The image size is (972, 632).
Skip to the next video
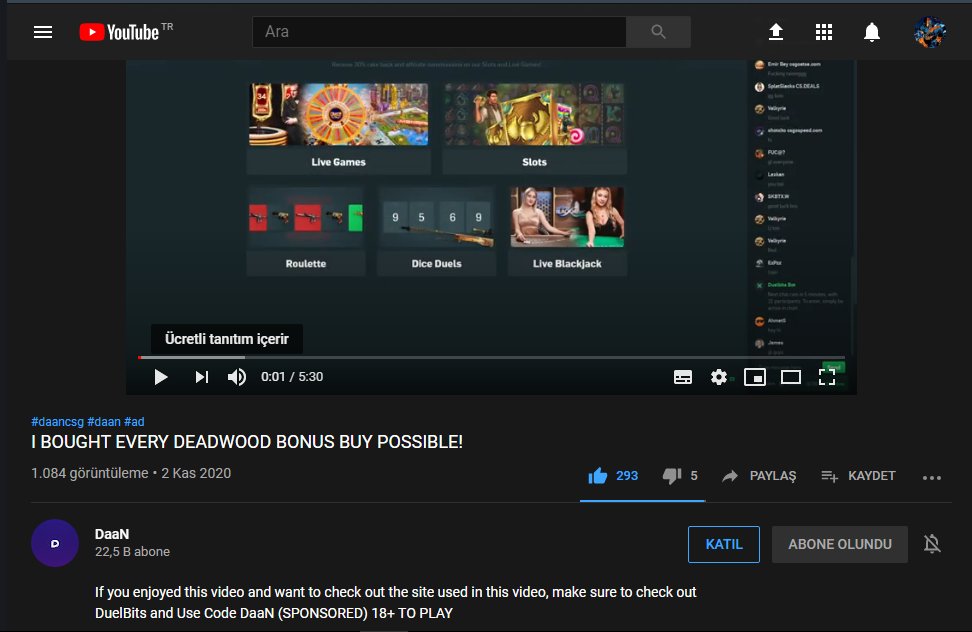201,377
